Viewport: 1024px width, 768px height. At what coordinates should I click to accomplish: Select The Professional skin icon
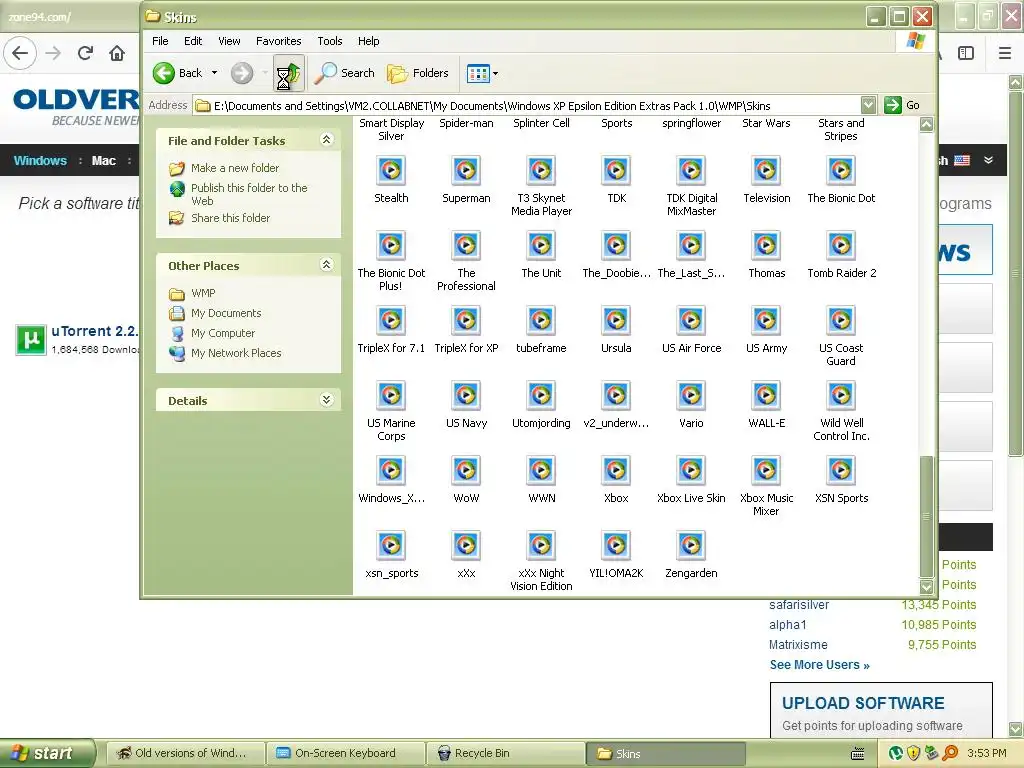coord(466,246)
